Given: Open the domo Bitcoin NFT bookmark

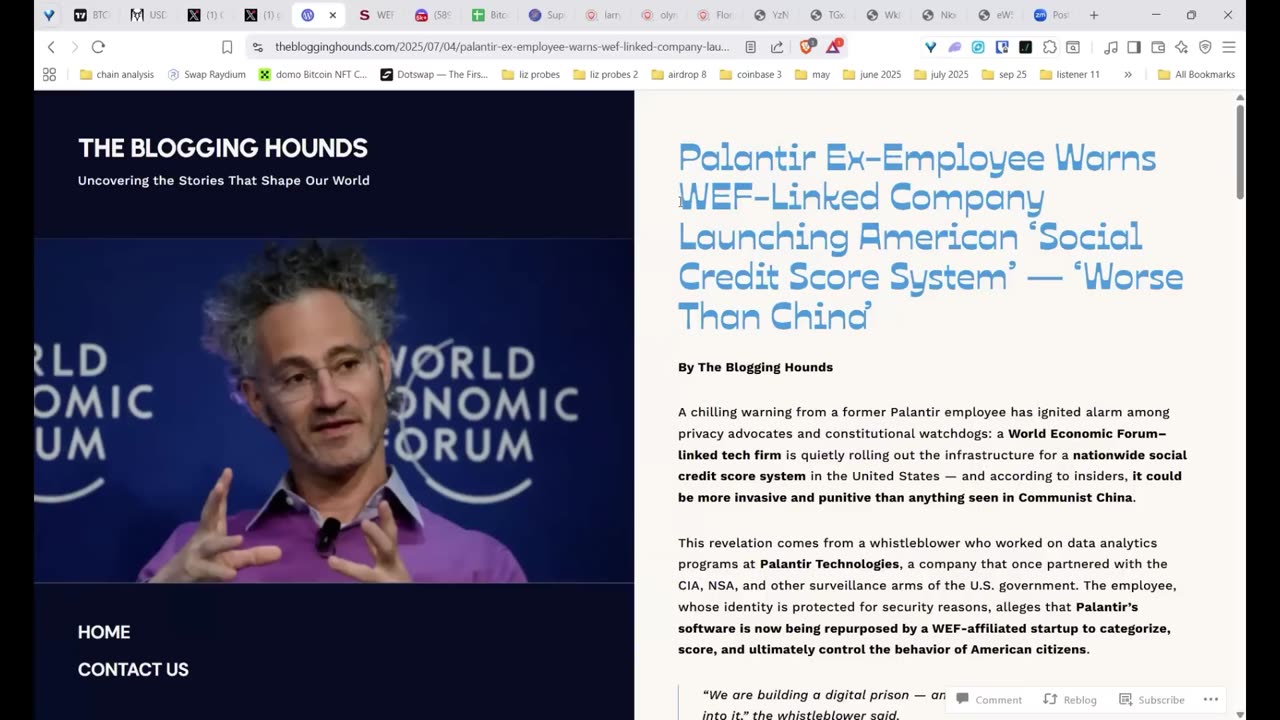Looking at the screenshot, I should point(313,74).
